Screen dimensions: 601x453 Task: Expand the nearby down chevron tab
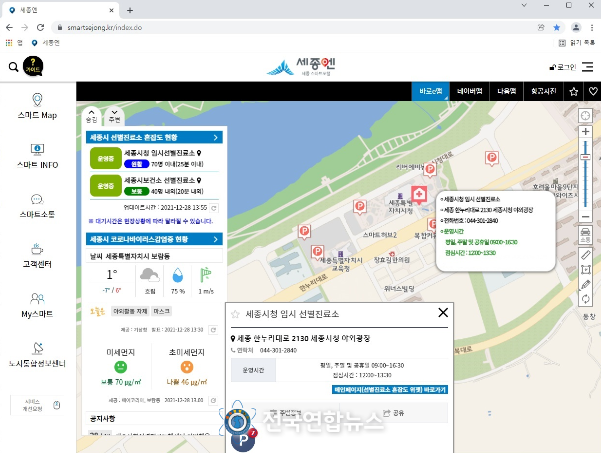pyautogui.click(x=114, y=116)
